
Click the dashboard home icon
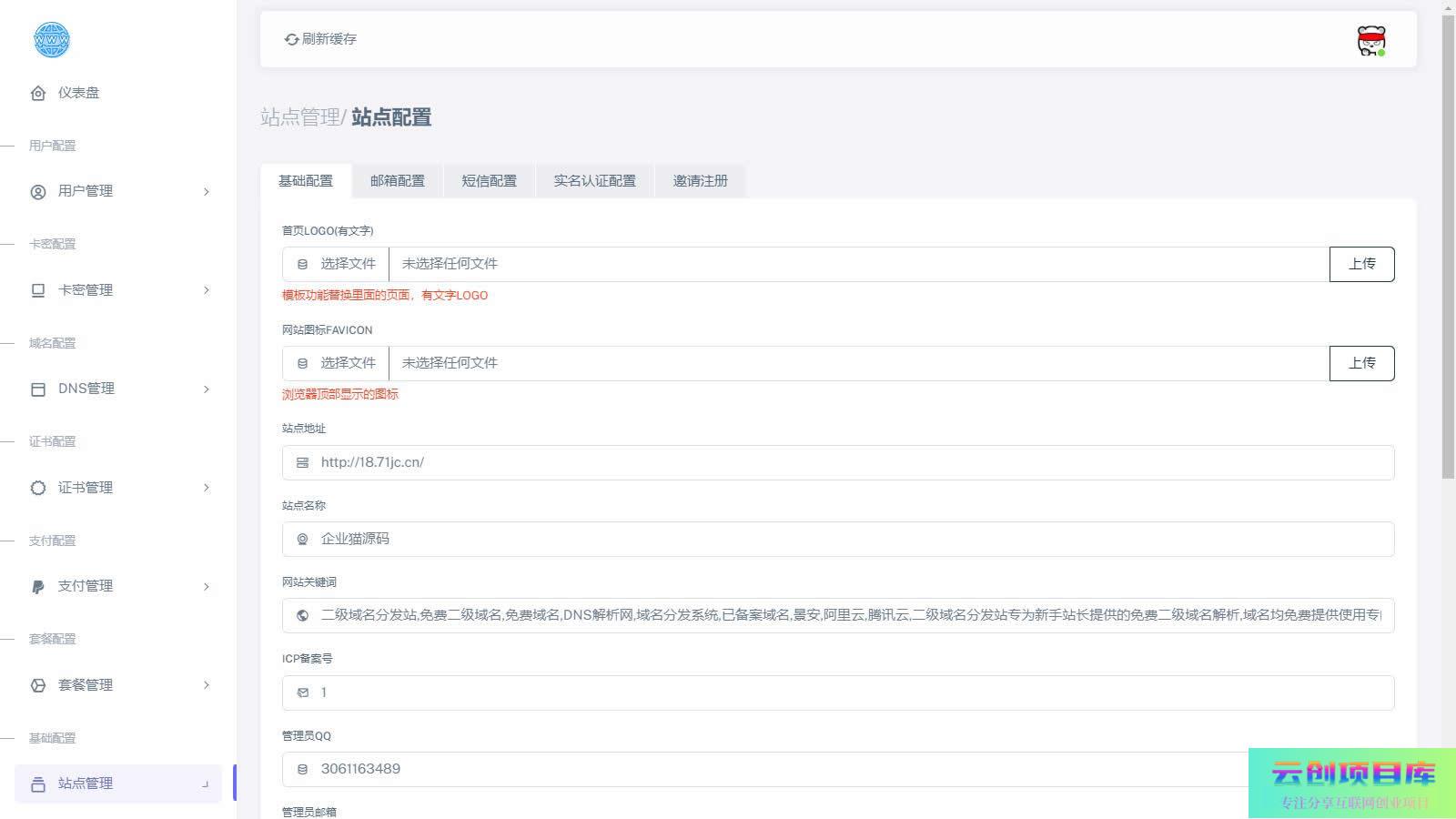coord(38,93)
